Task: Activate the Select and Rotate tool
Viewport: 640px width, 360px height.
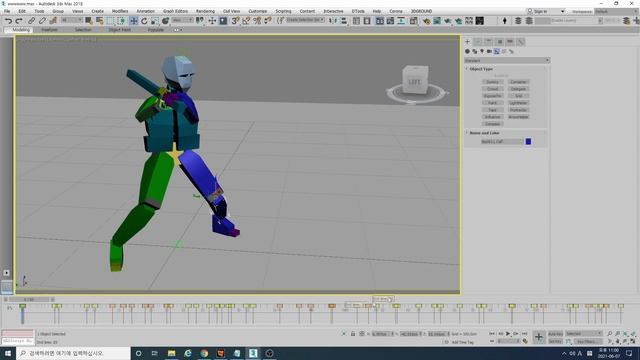Action: coord(144,21)
